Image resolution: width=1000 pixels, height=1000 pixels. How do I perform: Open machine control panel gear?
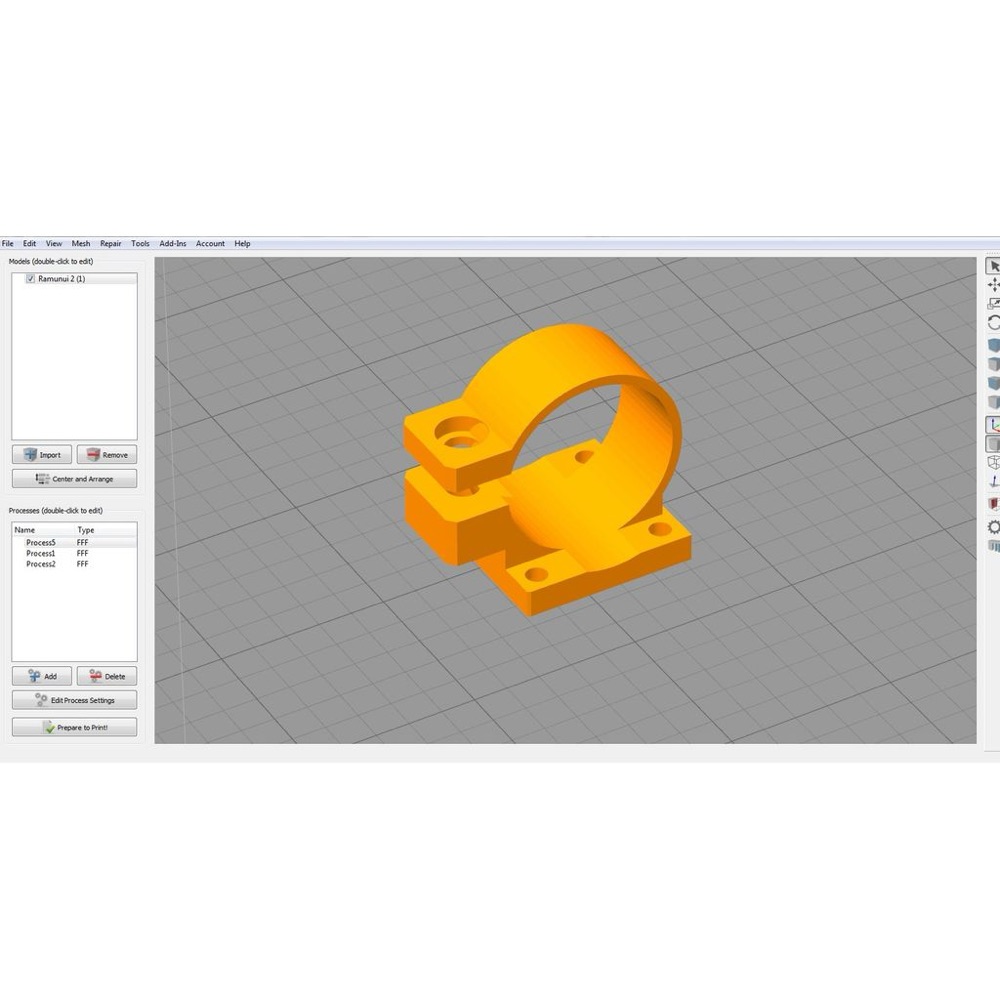click(994, 527)
